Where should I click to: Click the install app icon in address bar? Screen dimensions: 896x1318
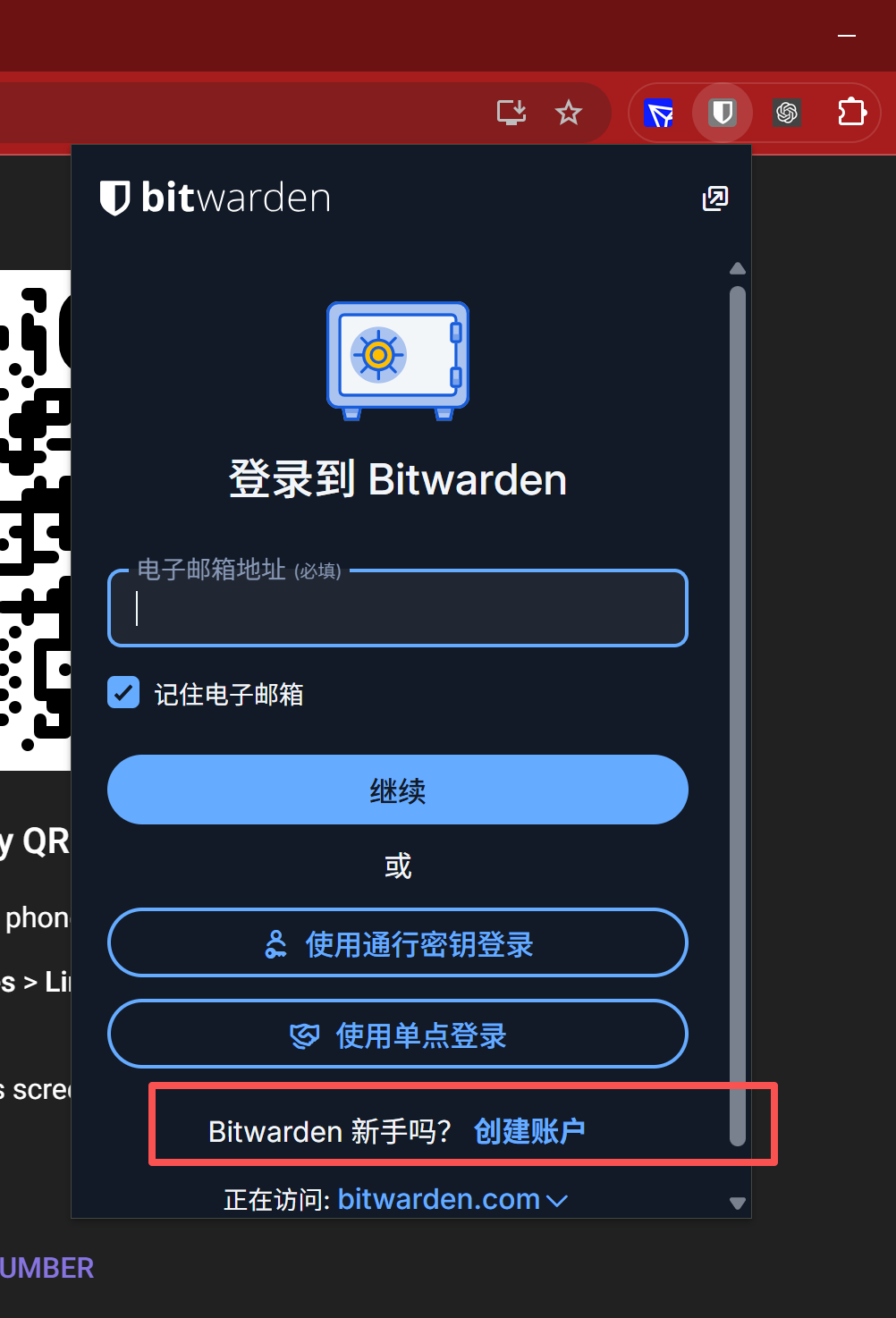point(511,113)
